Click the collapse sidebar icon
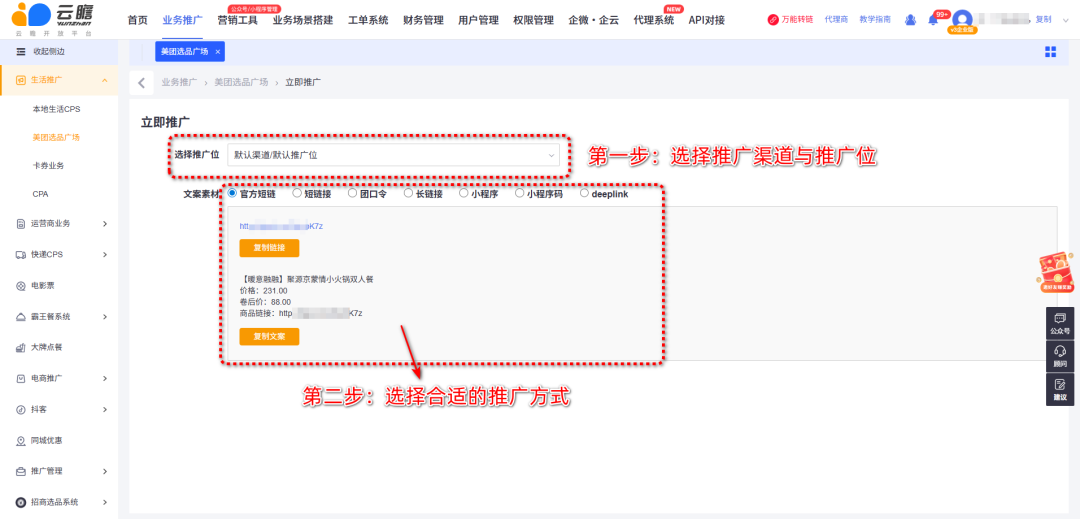This screenshot has height=519, width=1080. coord(21,52)
